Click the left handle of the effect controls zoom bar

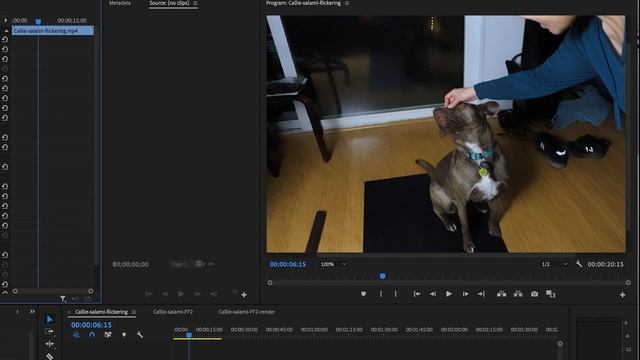pyautogui.click(x=15, y=291)
